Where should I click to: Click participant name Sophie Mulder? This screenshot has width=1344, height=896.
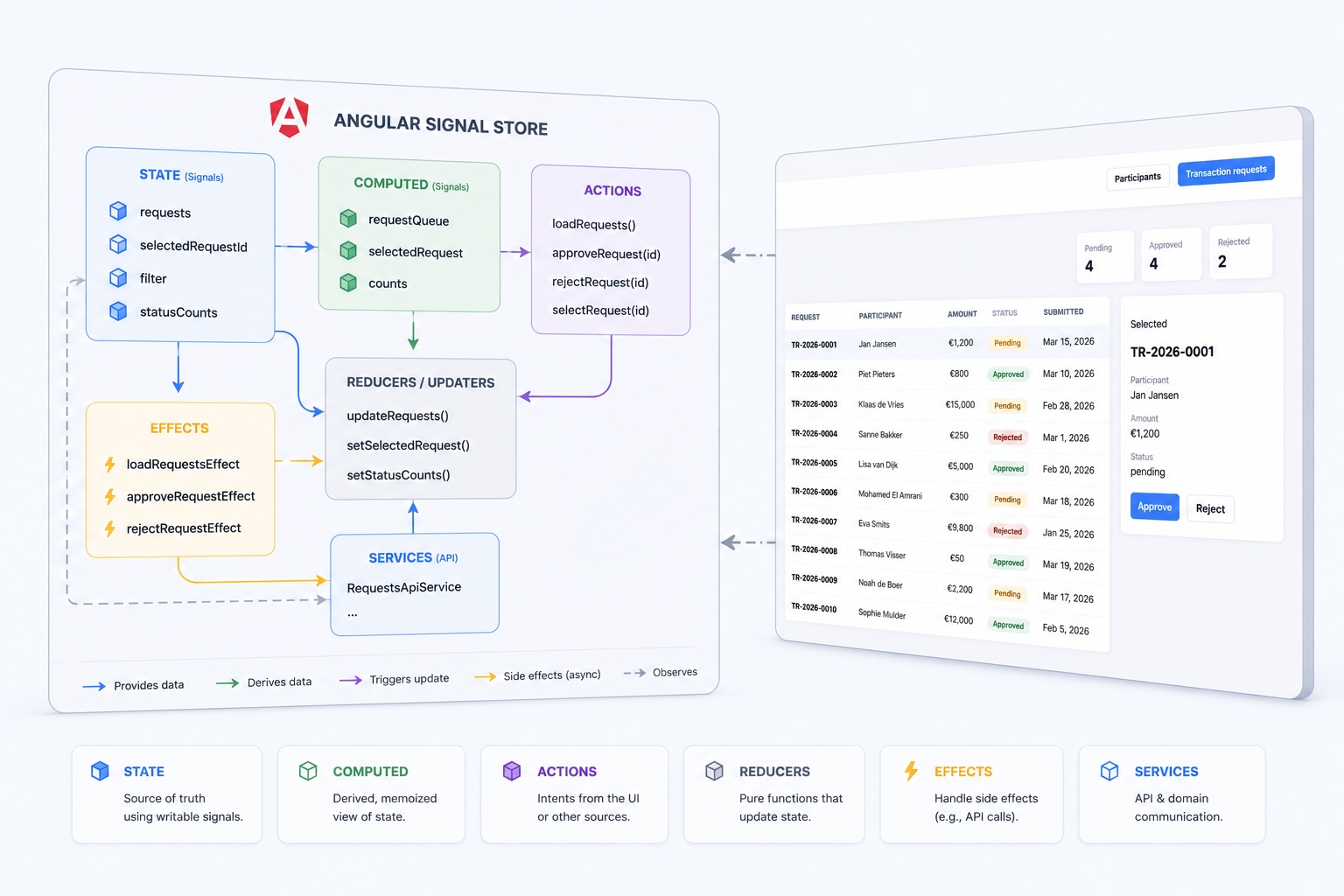pyautogui.click(x=882, y=614)
